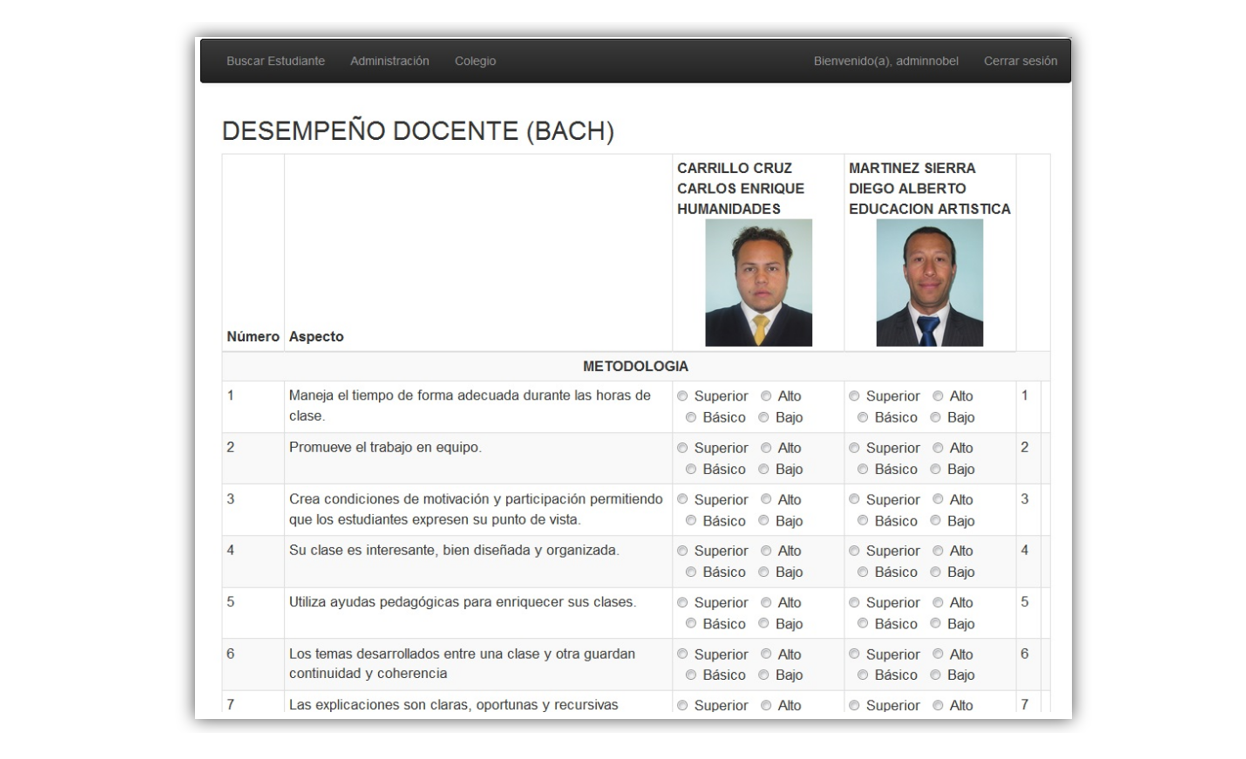Viewport: 1246px width, 759px height.
Task: Click Martinez Sierra Diego Alberto photo
Action: (929, 283)
